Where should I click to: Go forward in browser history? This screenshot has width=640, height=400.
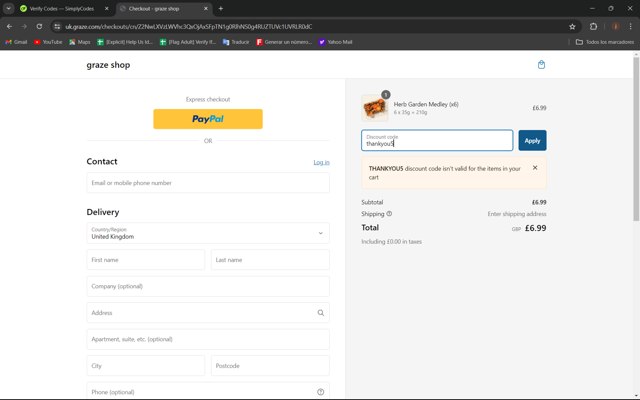coord(24,27)
